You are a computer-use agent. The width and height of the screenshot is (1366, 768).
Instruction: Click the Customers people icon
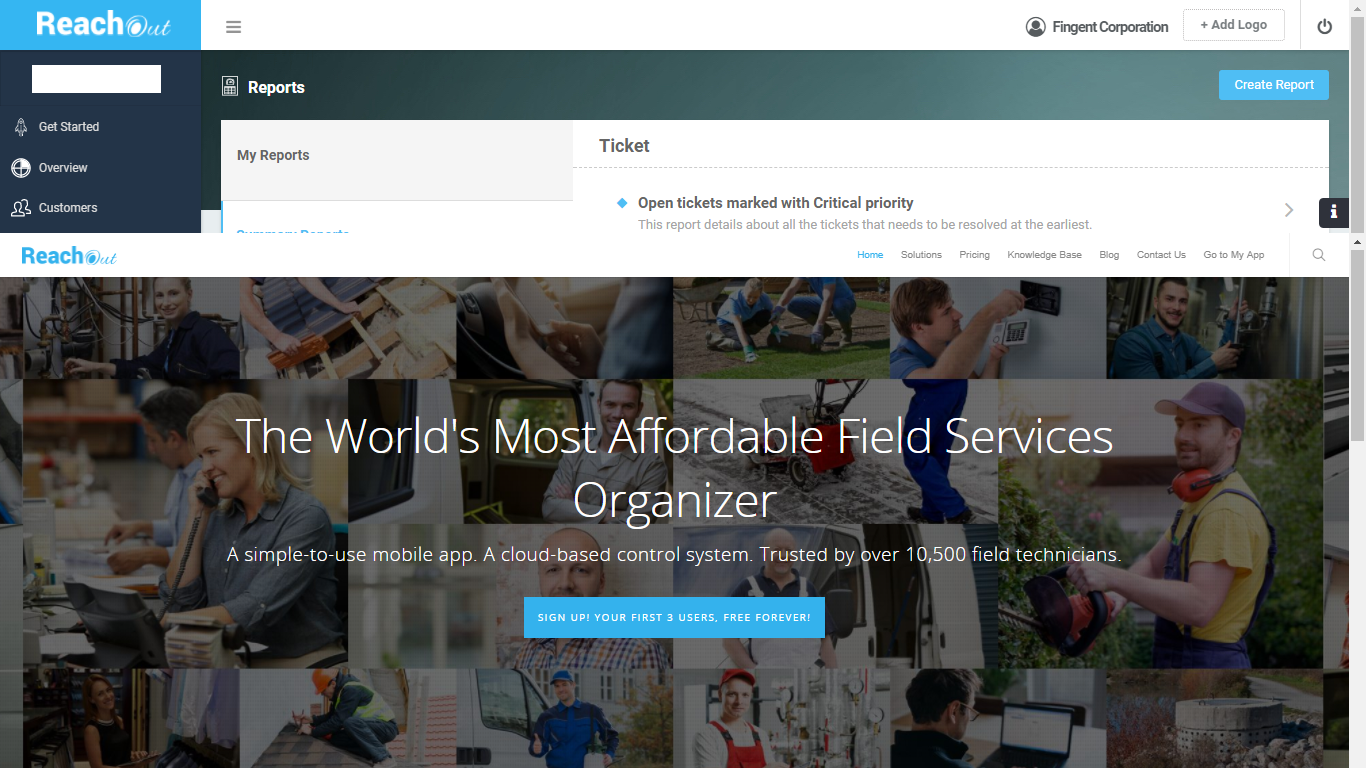click(x=21, y=208)
